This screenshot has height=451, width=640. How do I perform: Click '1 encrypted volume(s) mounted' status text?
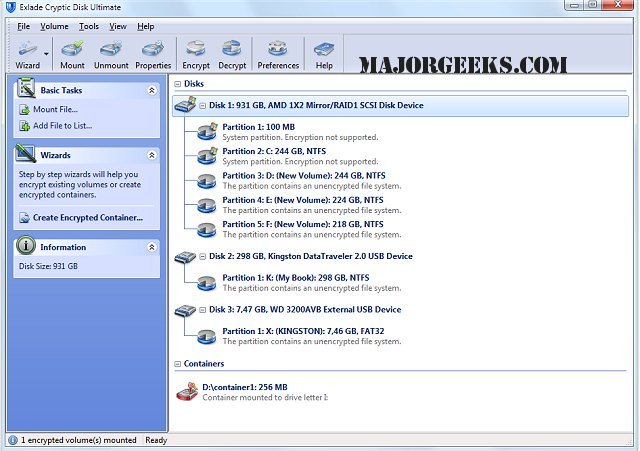78,440
